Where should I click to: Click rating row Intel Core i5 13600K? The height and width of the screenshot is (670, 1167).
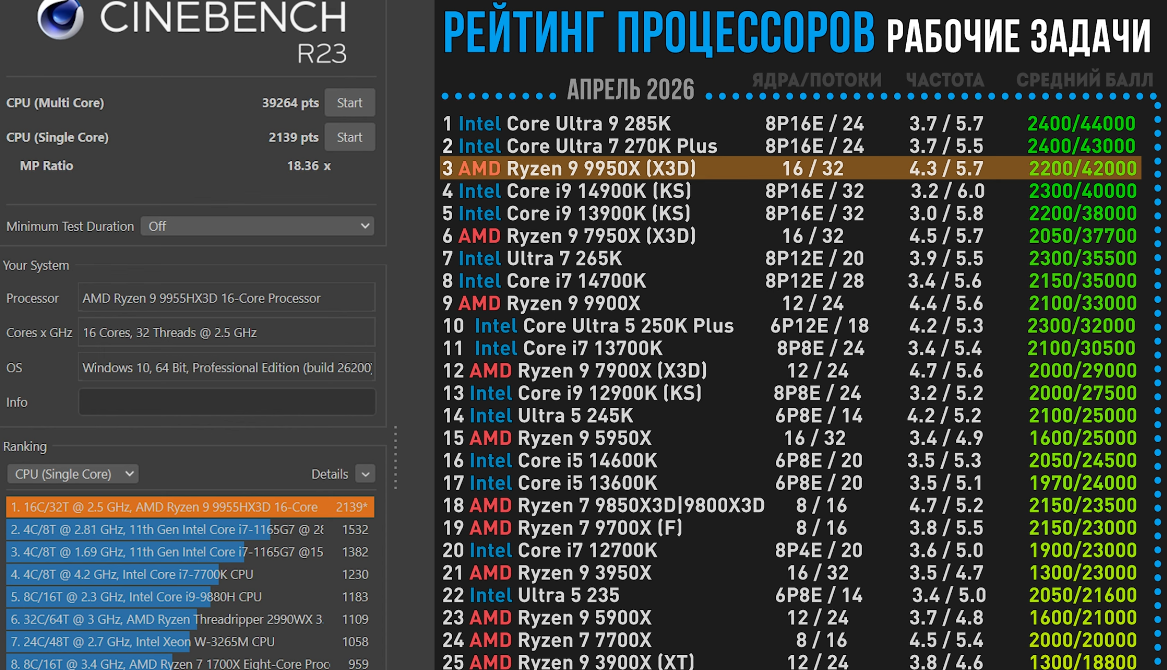pyautogui.click(x=790, y=482)
